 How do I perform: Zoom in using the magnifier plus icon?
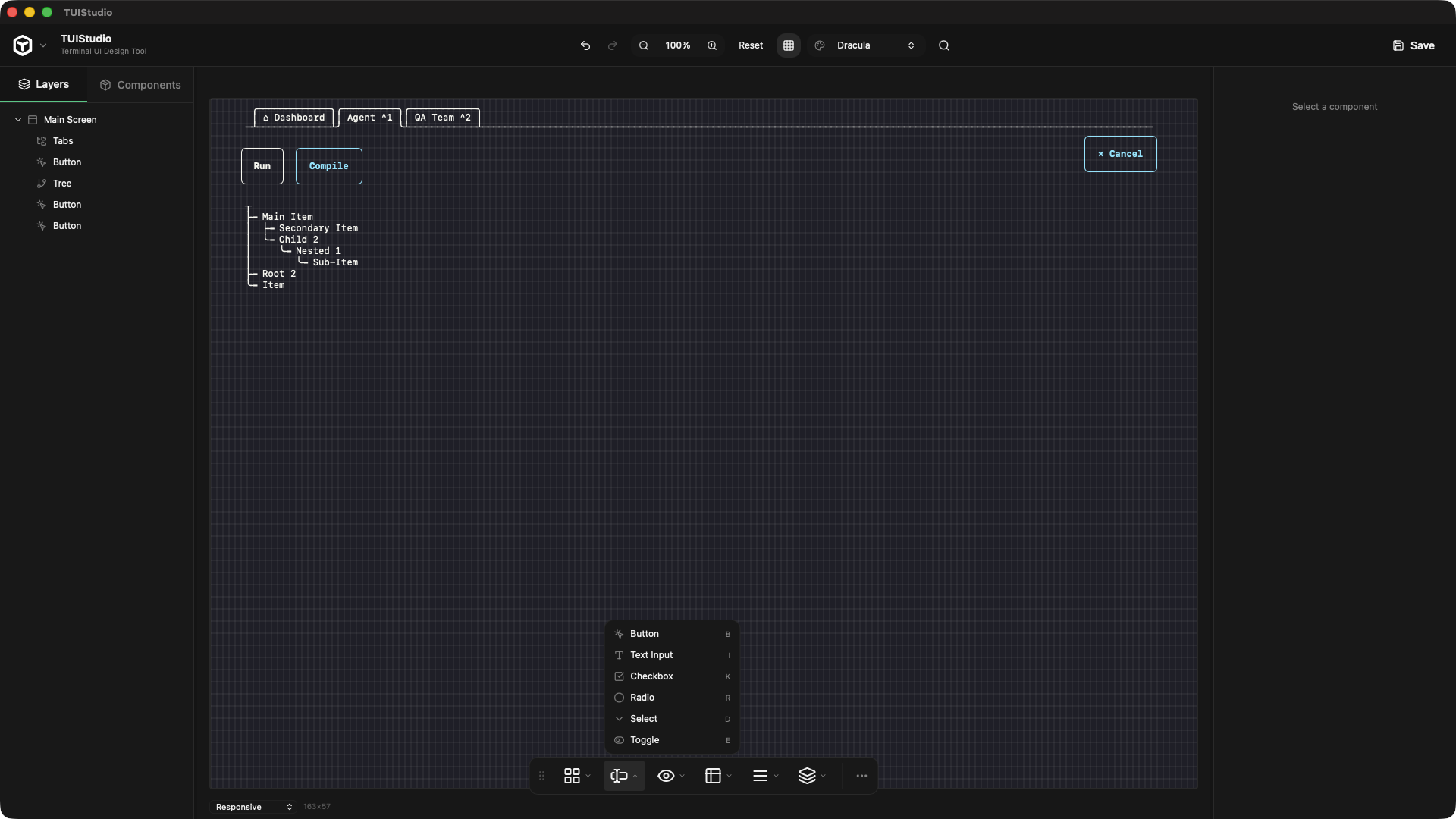pyautogui.click(x=712, y=45)
